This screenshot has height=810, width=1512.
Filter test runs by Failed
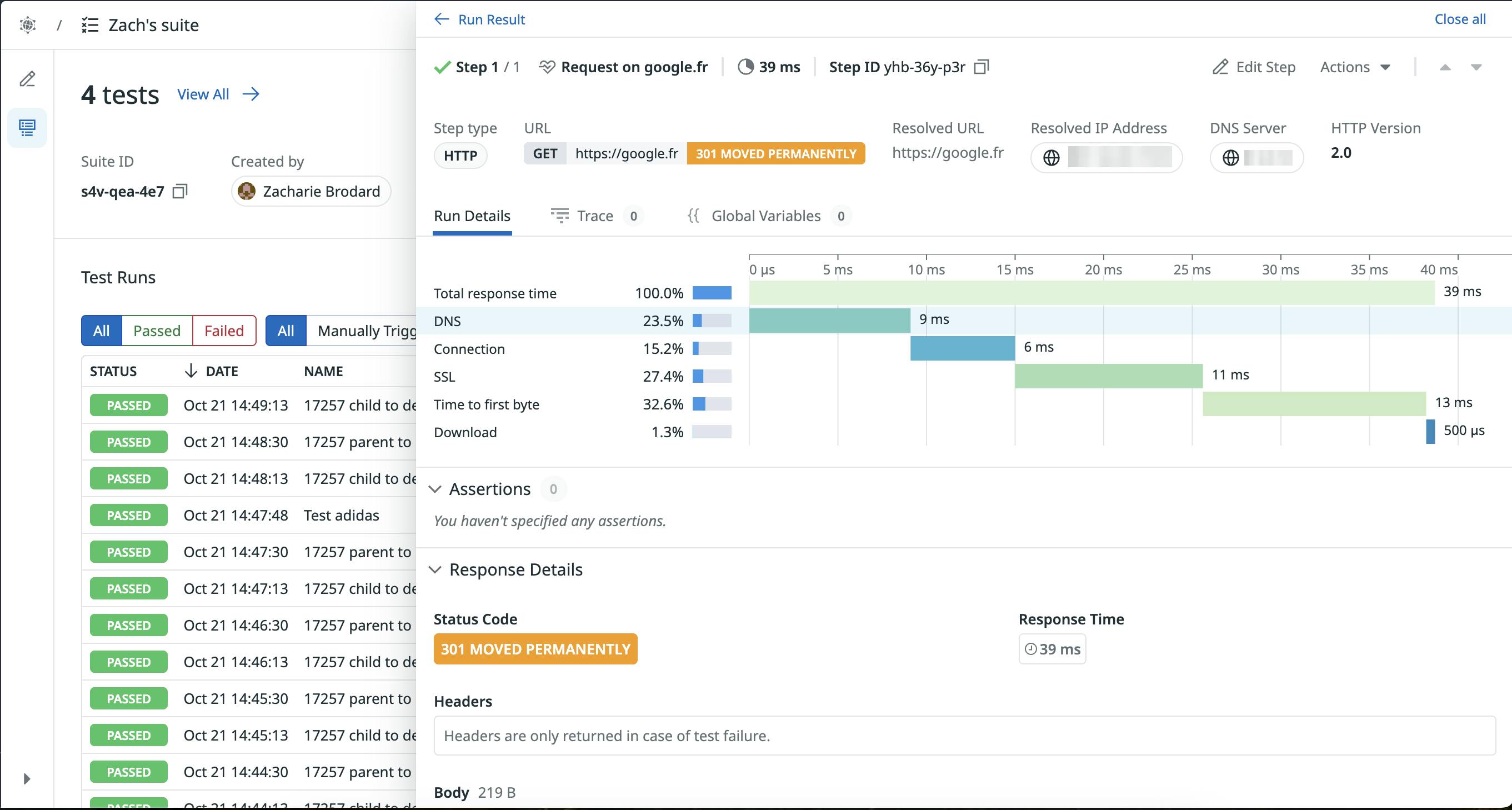[224, 331]
